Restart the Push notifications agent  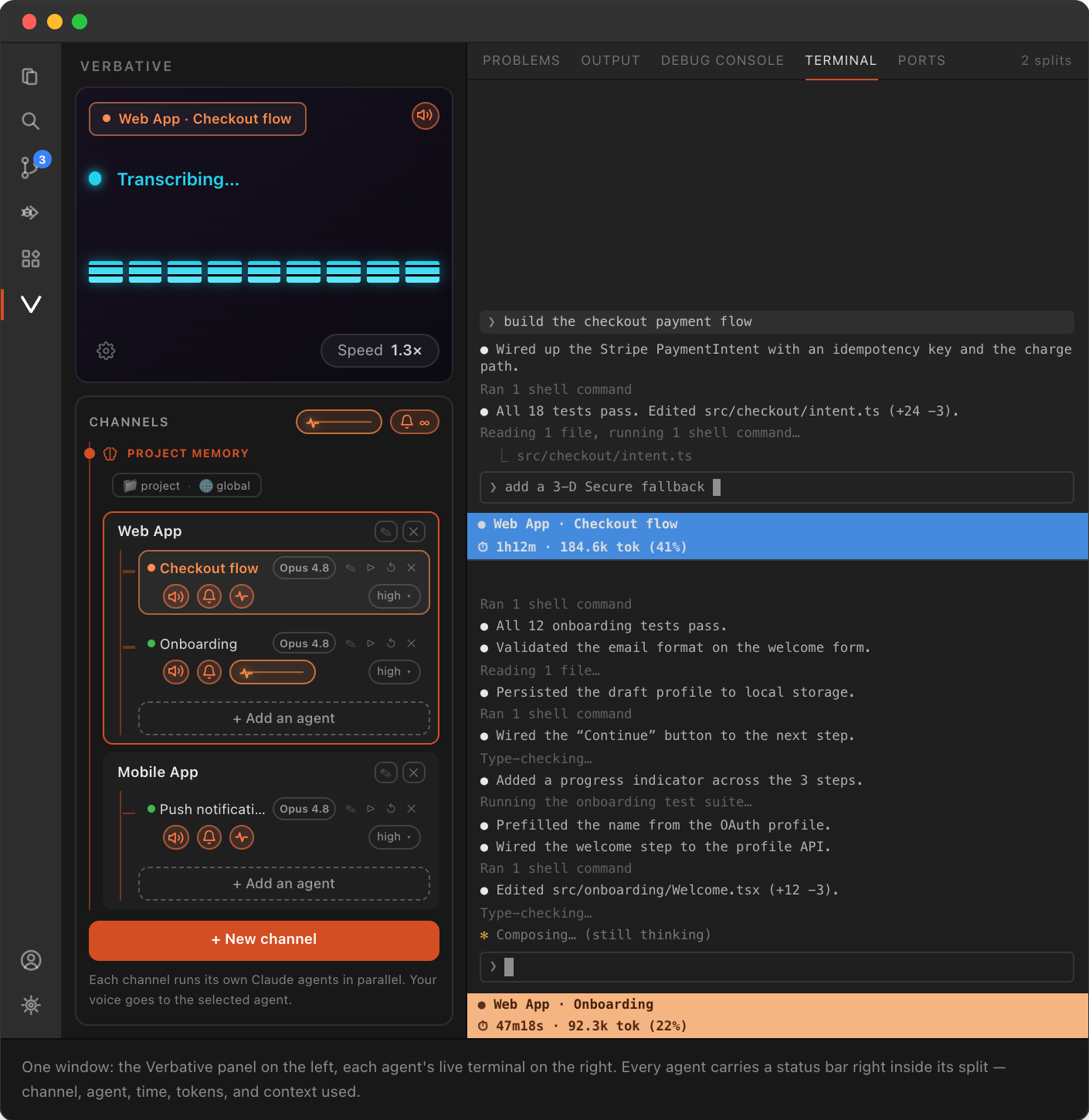391,809
